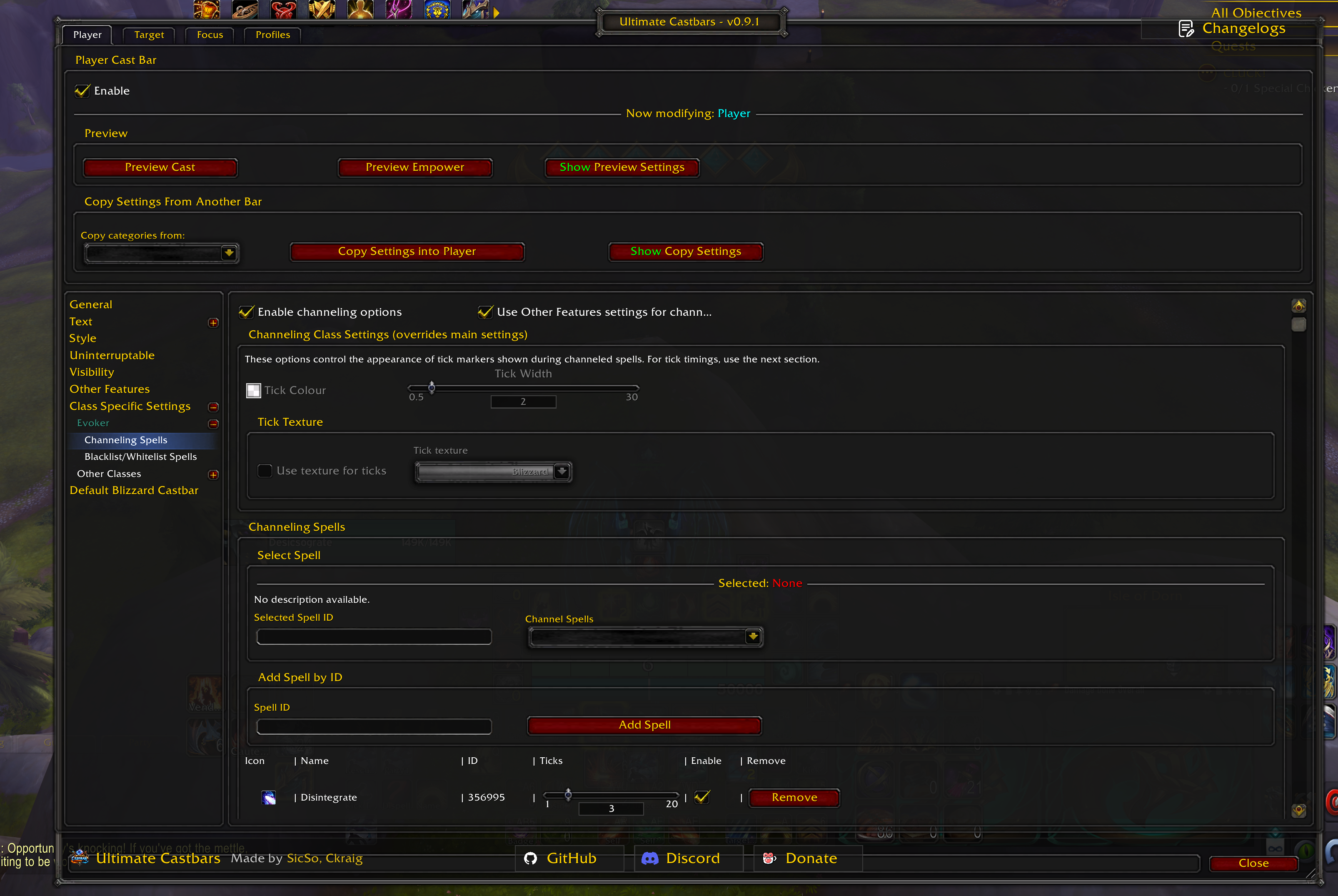Toggle Use texture for ticks checkbox

(x=265, y=471)
